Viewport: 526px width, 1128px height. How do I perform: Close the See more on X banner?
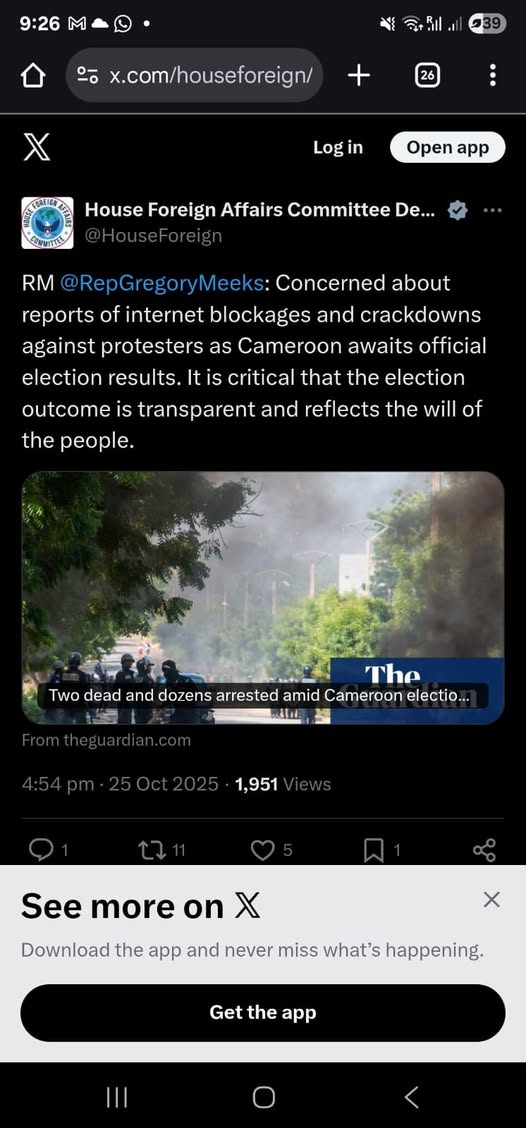pyautogui.click(x=491, y=899)
